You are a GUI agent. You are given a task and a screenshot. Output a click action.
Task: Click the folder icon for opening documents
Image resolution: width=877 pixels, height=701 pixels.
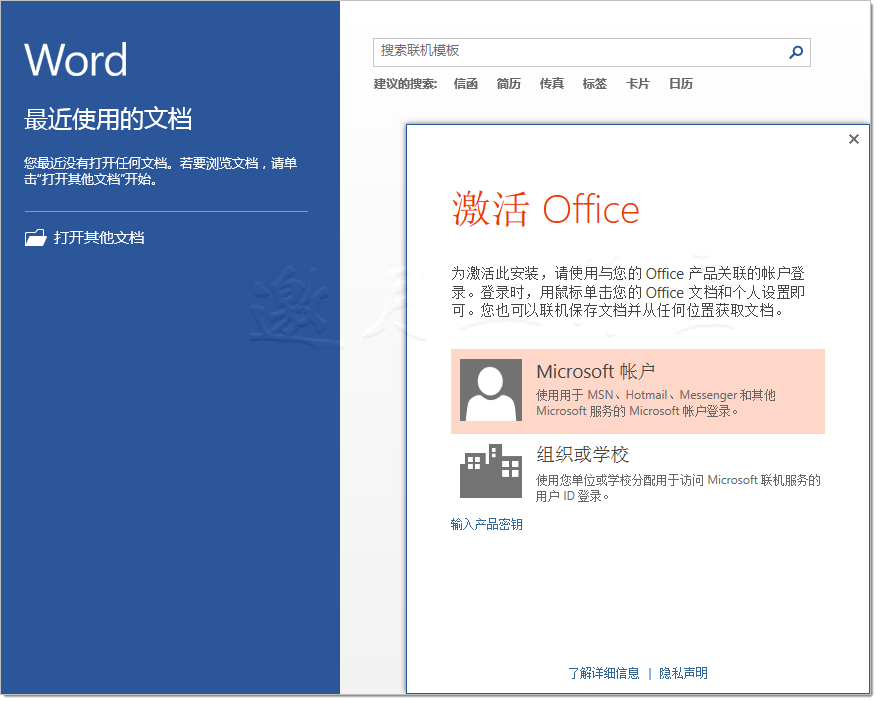pos(35,238)
